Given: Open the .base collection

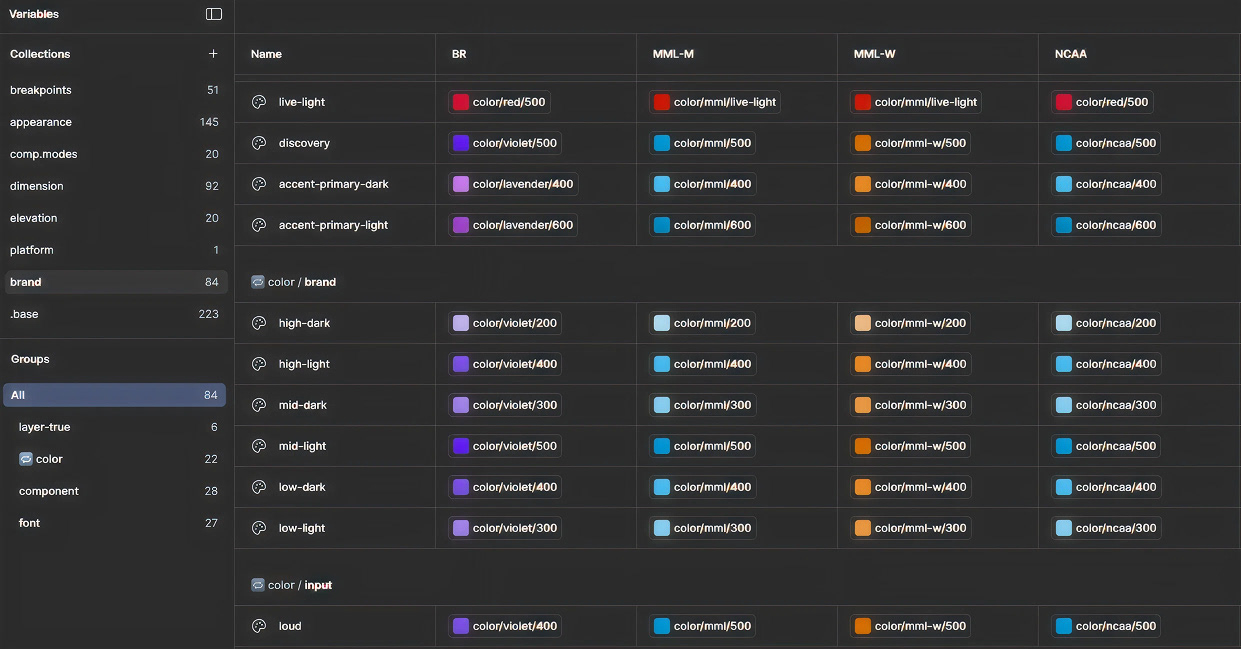Looking at the screenshot, I should (24, 314).
